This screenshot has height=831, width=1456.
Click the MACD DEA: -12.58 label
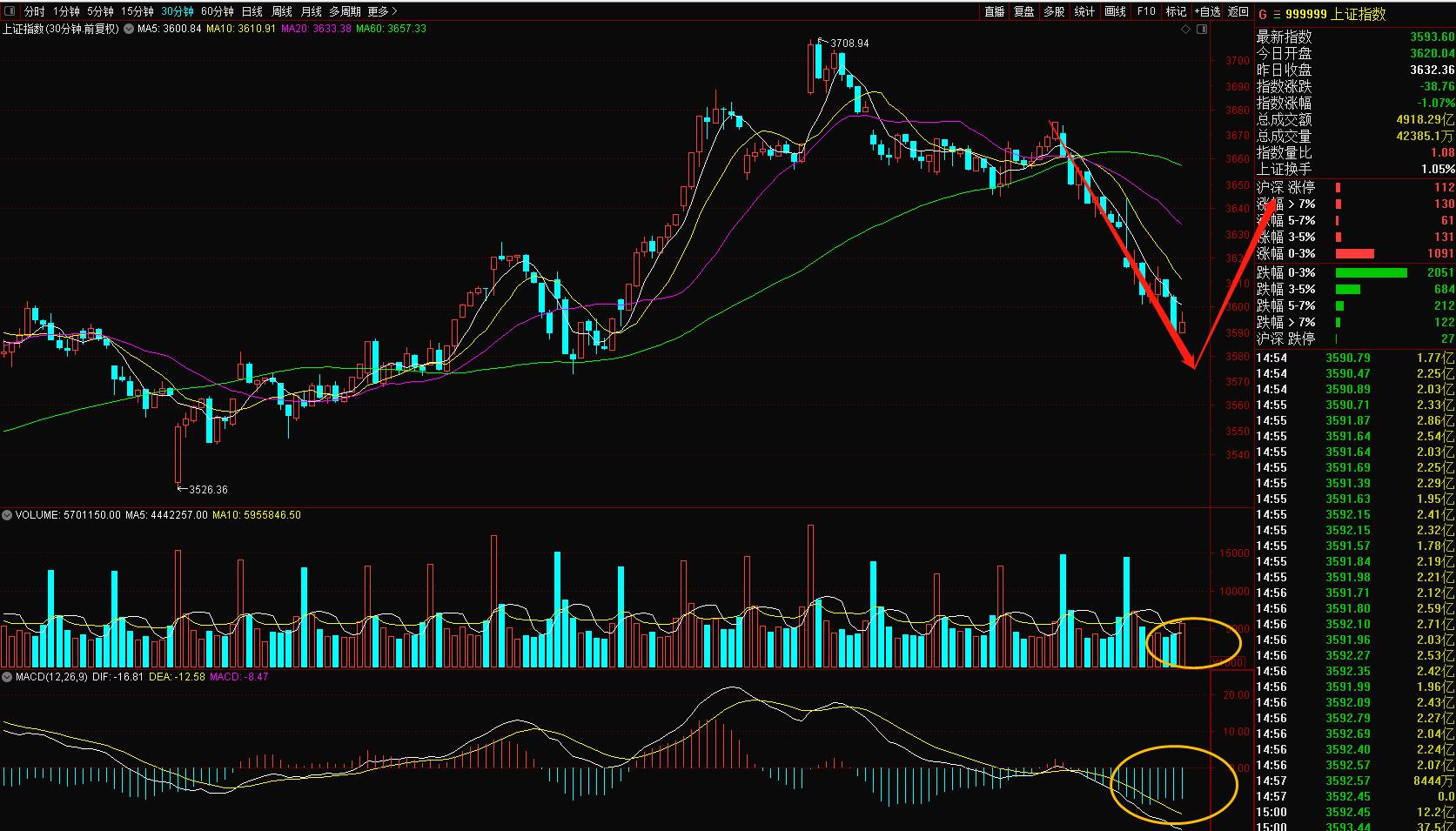click(177, 676)
